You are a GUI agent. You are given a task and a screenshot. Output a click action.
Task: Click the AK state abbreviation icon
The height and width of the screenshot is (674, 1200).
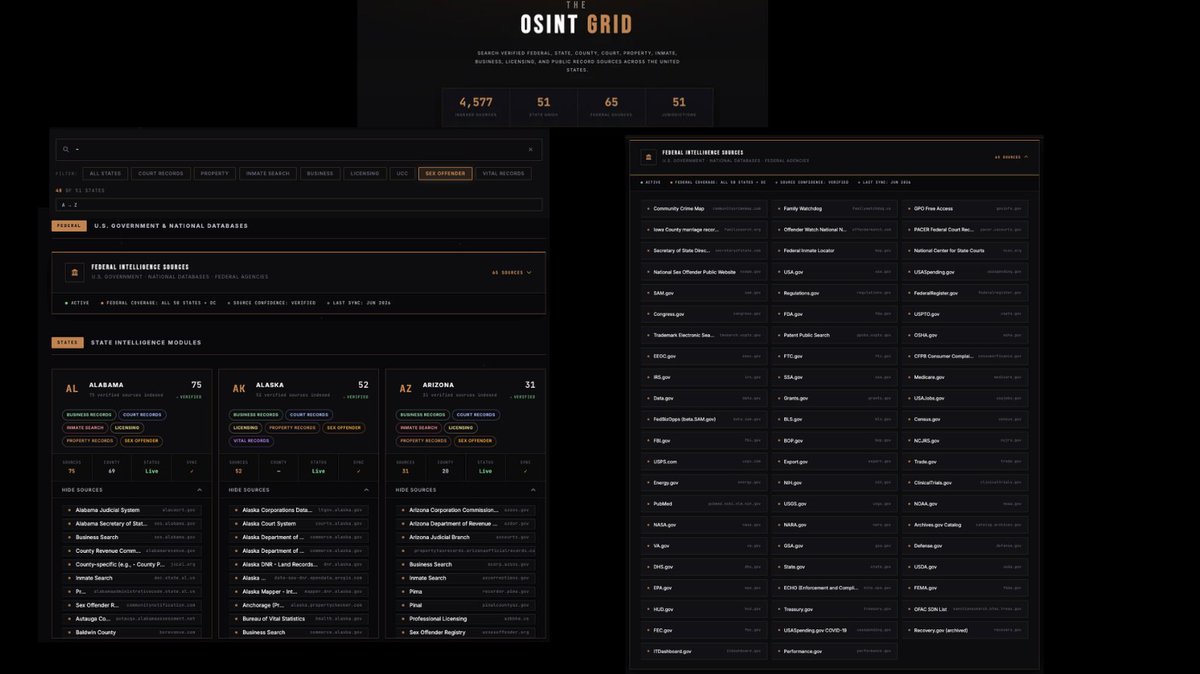[x=239, y=388]
